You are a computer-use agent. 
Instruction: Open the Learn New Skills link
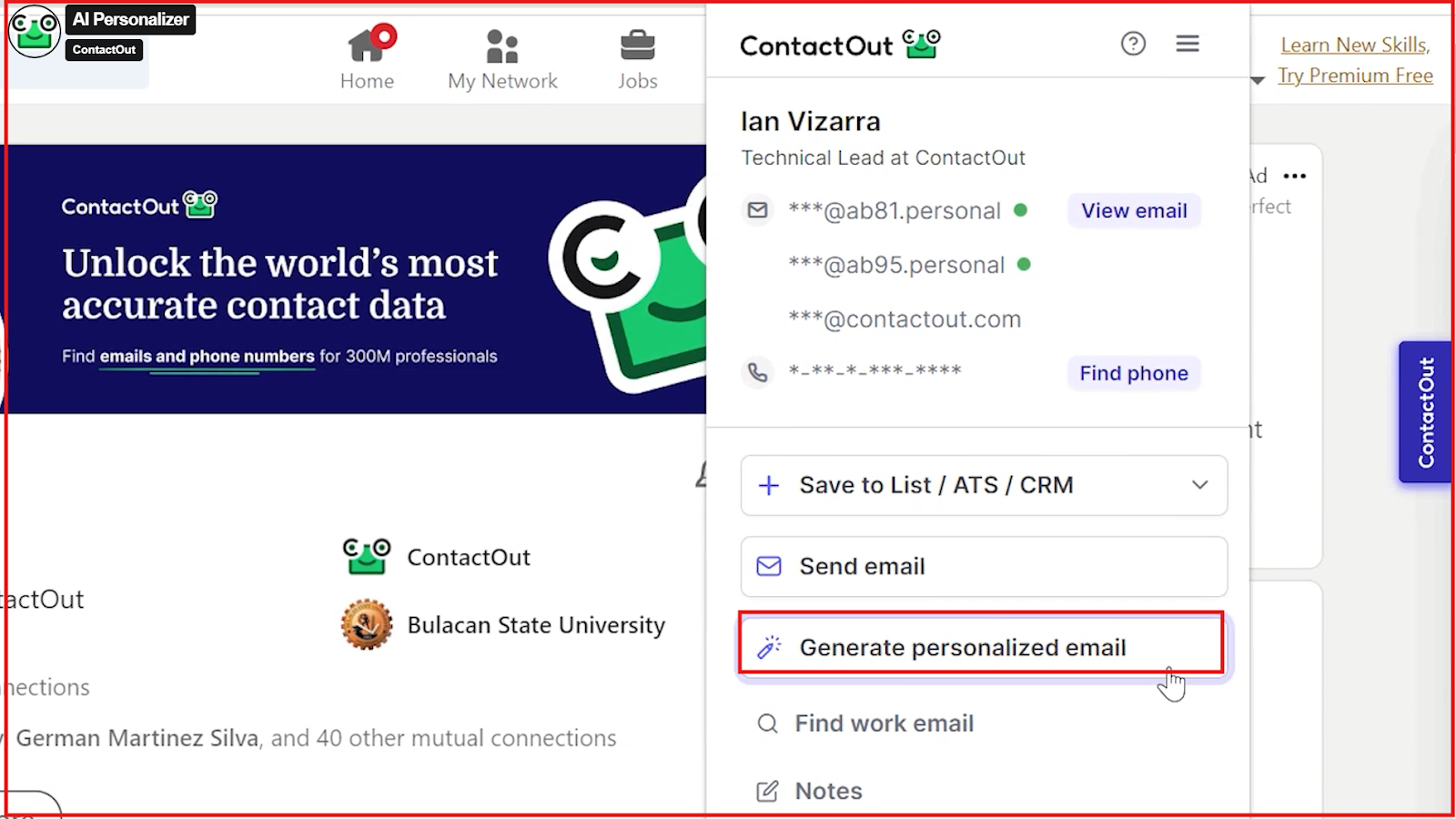coord(1354,44)
